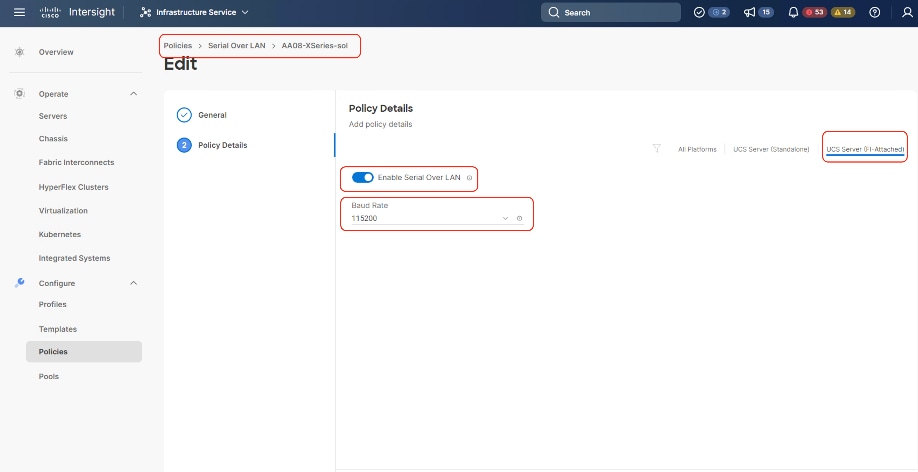Click the platform filter funnel icon
This screenshot has width=918, height=472.
tap(657, 149)
